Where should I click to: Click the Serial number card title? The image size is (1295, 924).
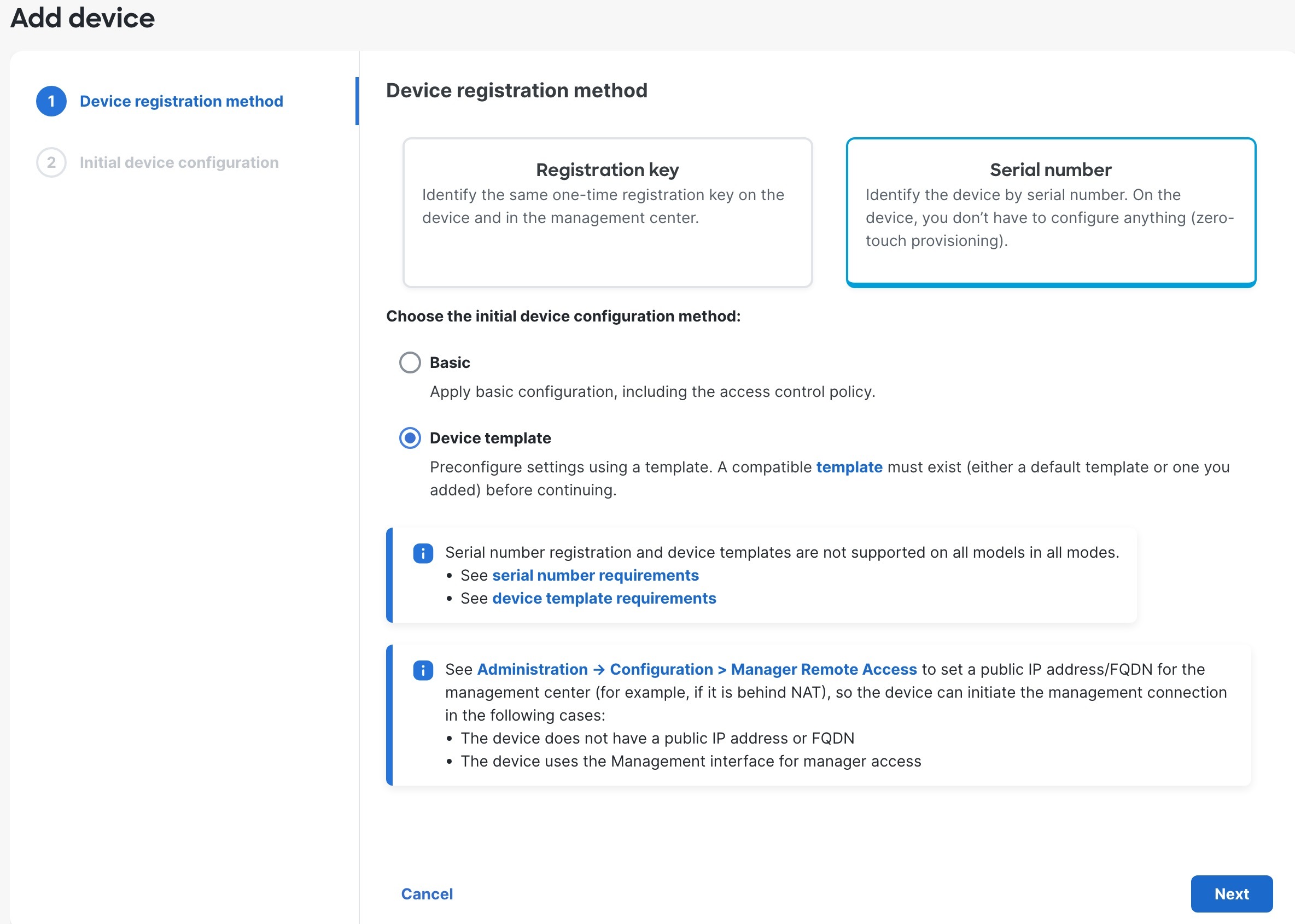[1050, 169]
